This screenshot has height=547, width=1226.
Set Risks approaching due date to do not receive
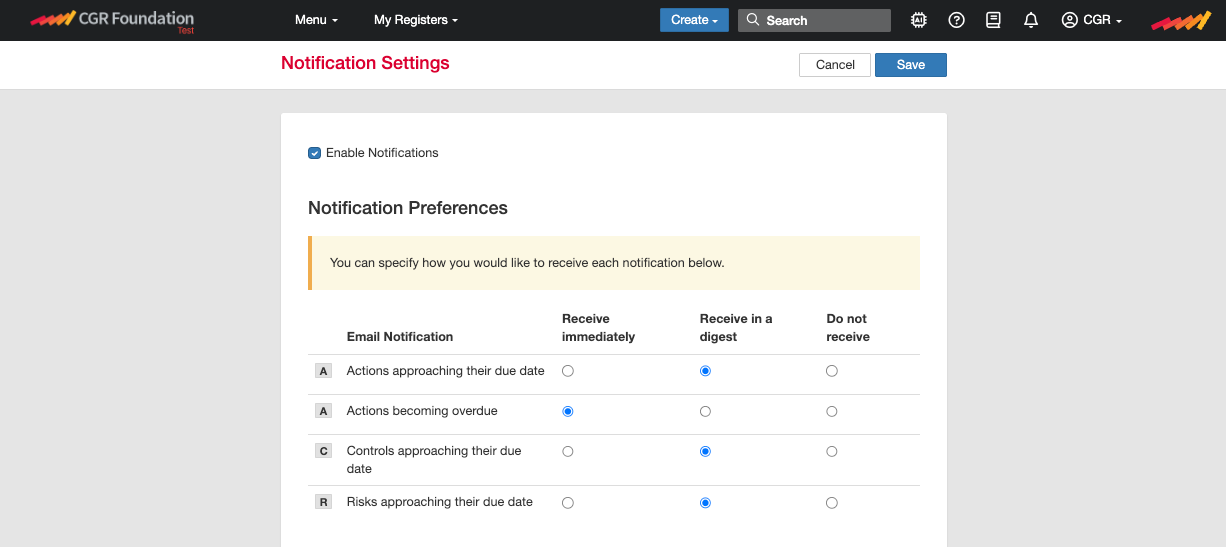(x=832, y=503)
